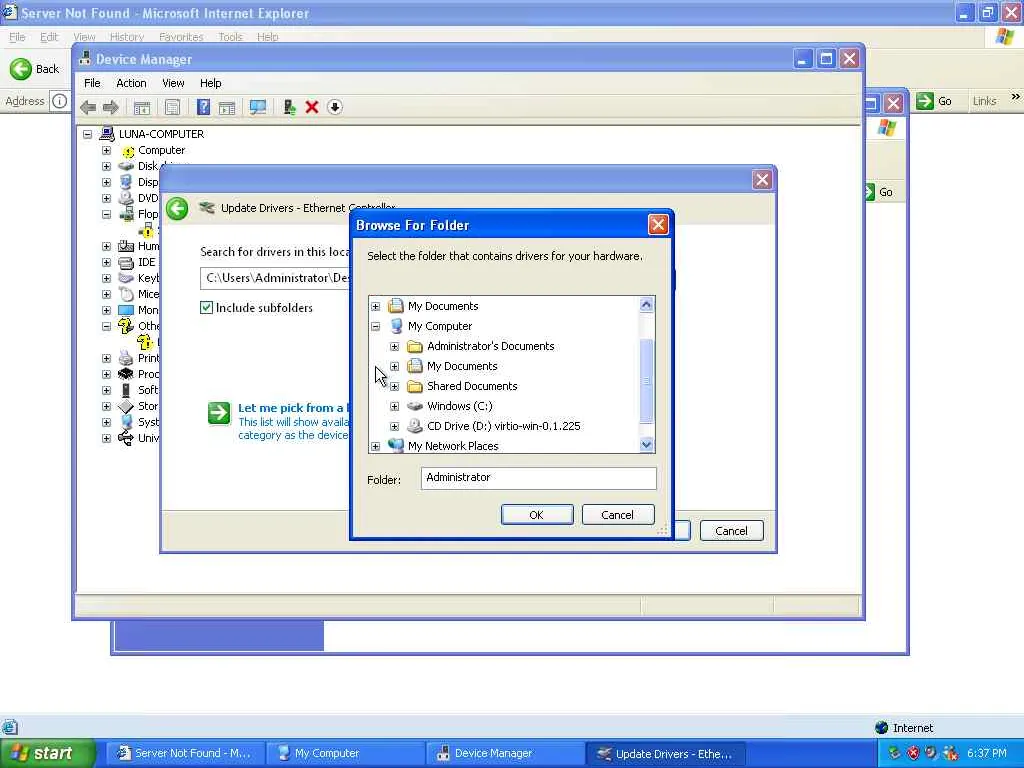Screen dimensions: 1024x768
Task: Click the Folder name input field
Action: click(x=538, y=478)
